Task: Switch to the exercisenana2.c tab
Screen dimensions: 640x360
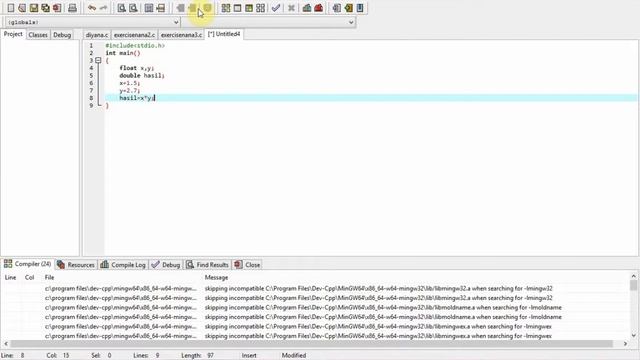Action: (134, 35)
